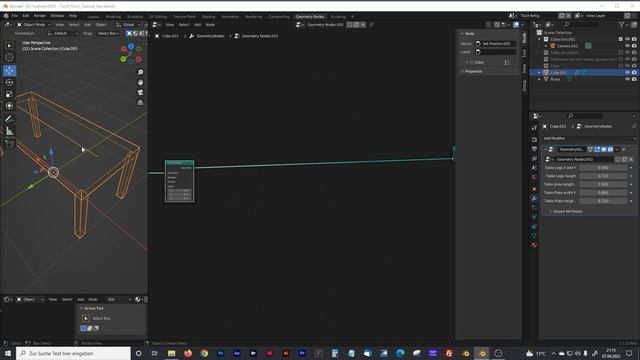Click the viewport pan hand icon
640x360 pixels.
140,82
